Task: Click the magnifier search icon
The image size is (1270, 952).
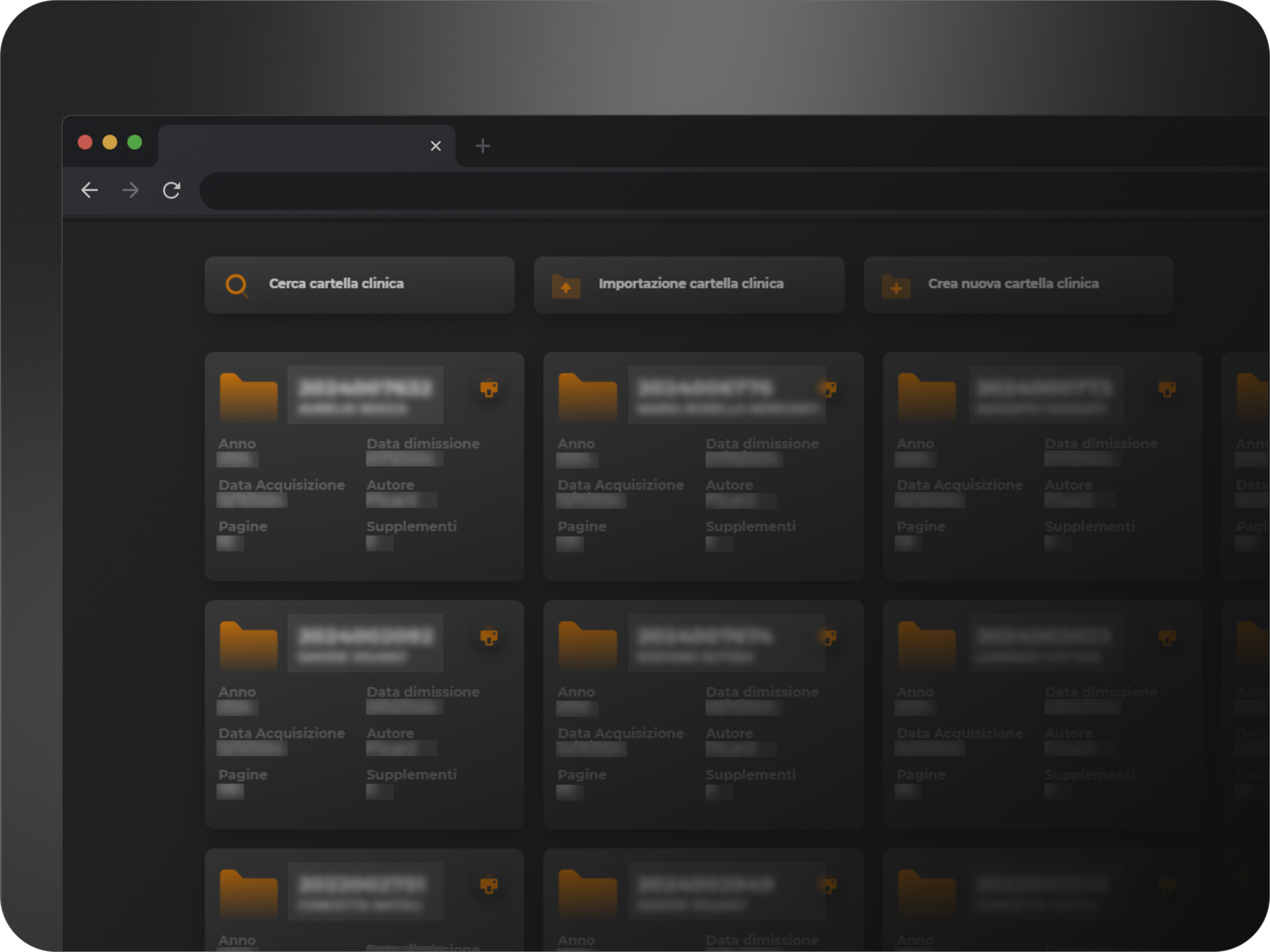Action: point(236,285)
